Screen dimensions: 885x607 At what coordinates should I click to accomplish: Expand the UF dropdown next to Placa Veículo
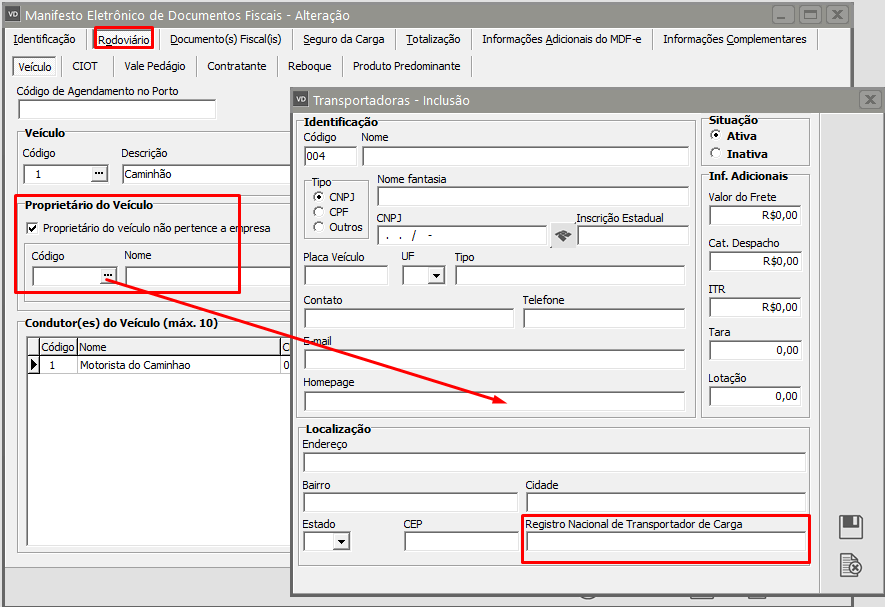click(435, 276)
